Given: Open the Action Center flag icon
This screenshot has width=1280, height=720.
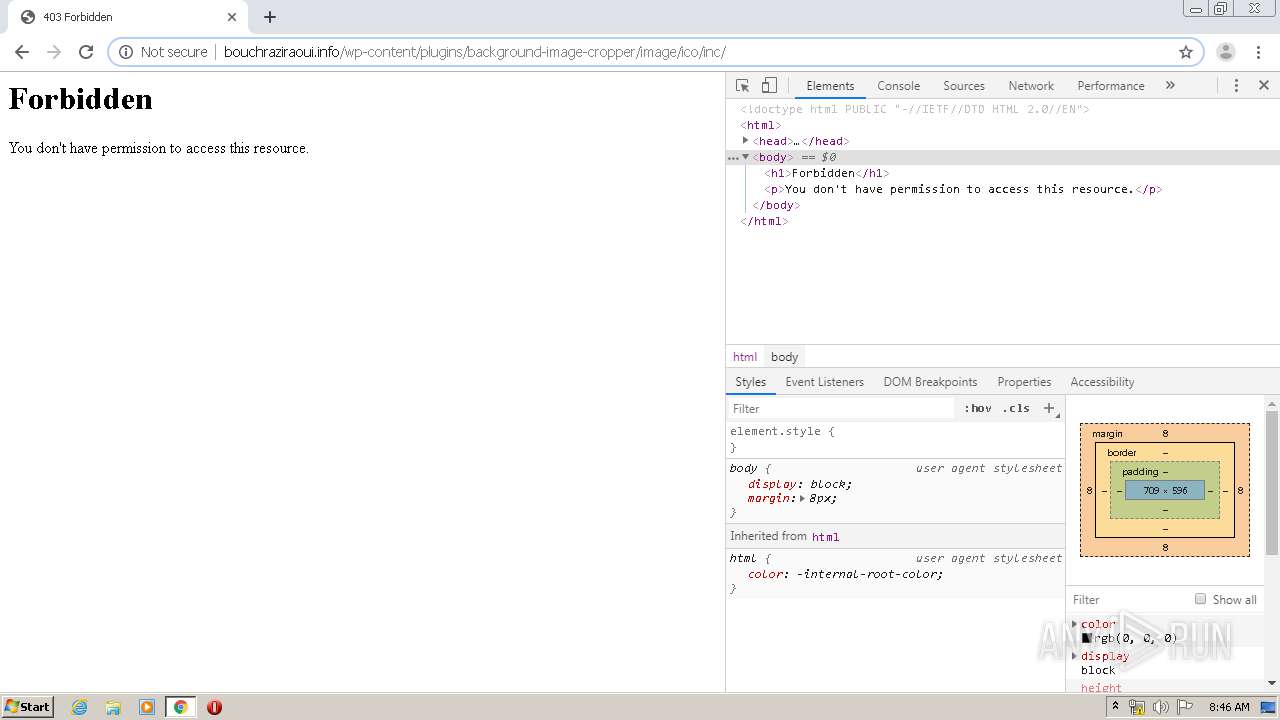Looking at the screenshot, I should pos(1184,707).
